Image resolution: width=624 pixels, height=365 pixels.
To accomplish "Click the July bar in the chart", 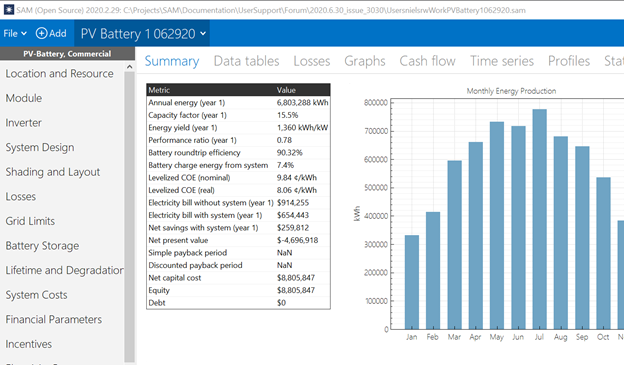I will 539,219.
